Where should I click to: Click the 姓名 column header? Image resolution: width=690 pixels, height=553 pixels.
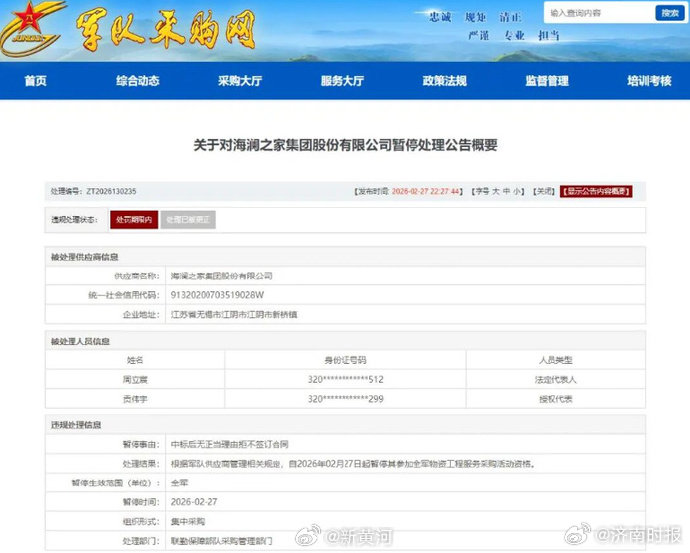coord(135,360)
